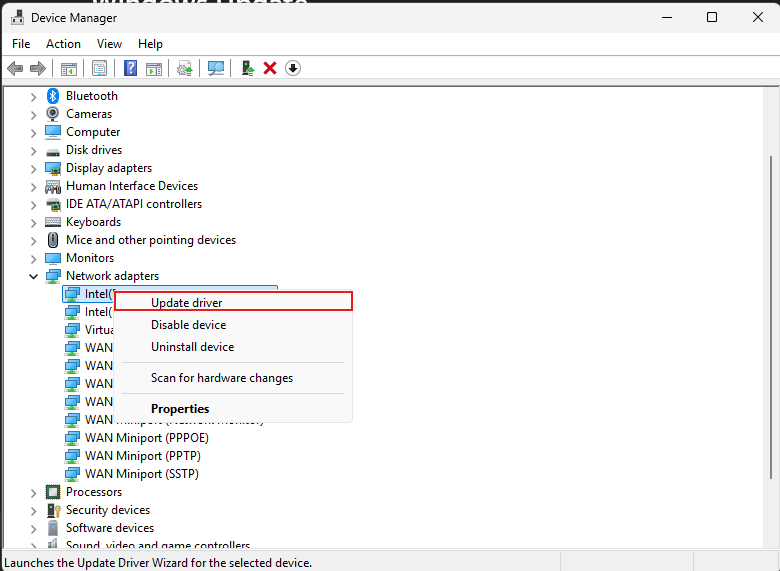
Task: Click the Properties toolbar icon
Action: [x=99, y=68]
